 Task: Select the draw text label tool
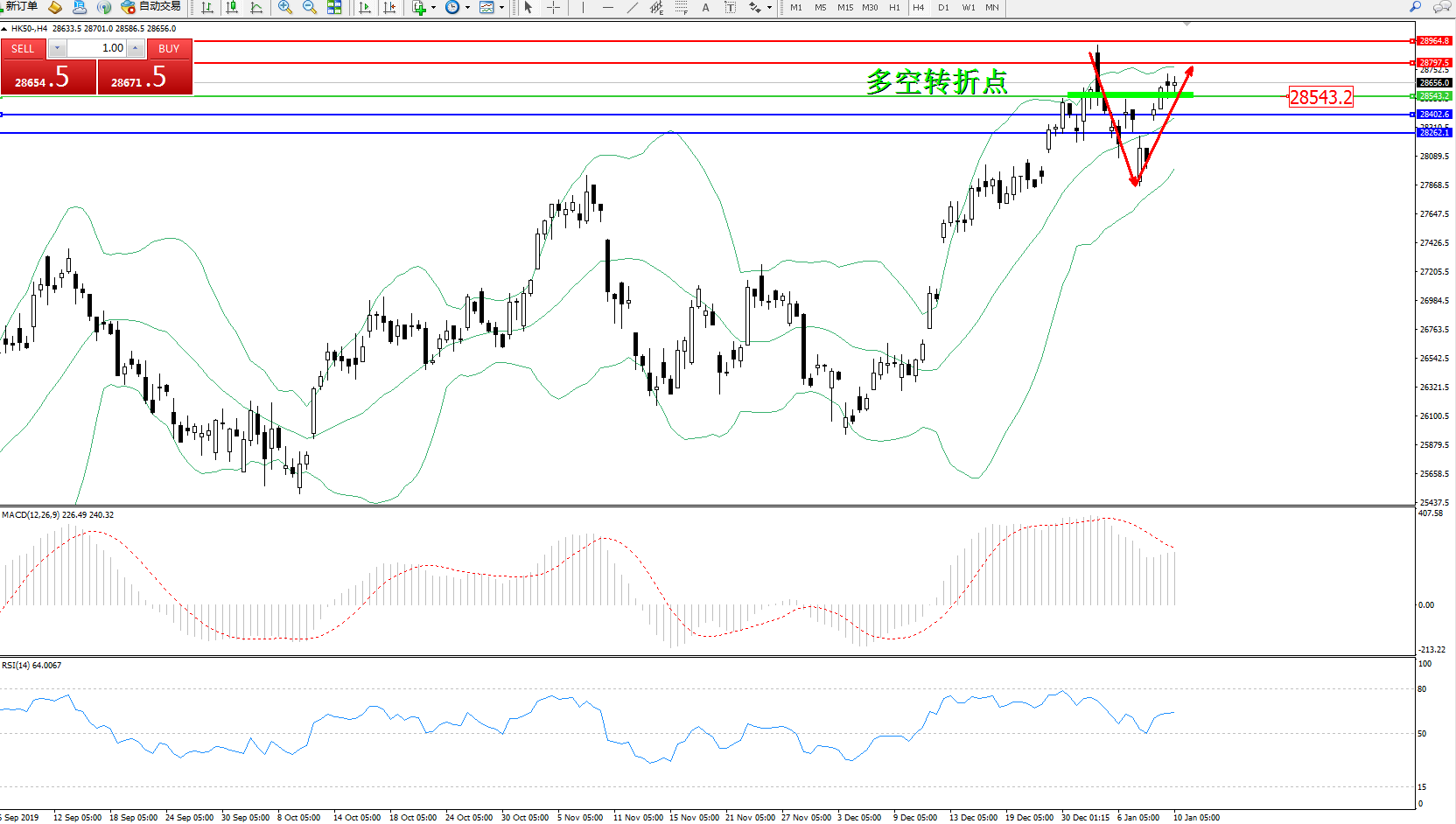tap(706, 7)
